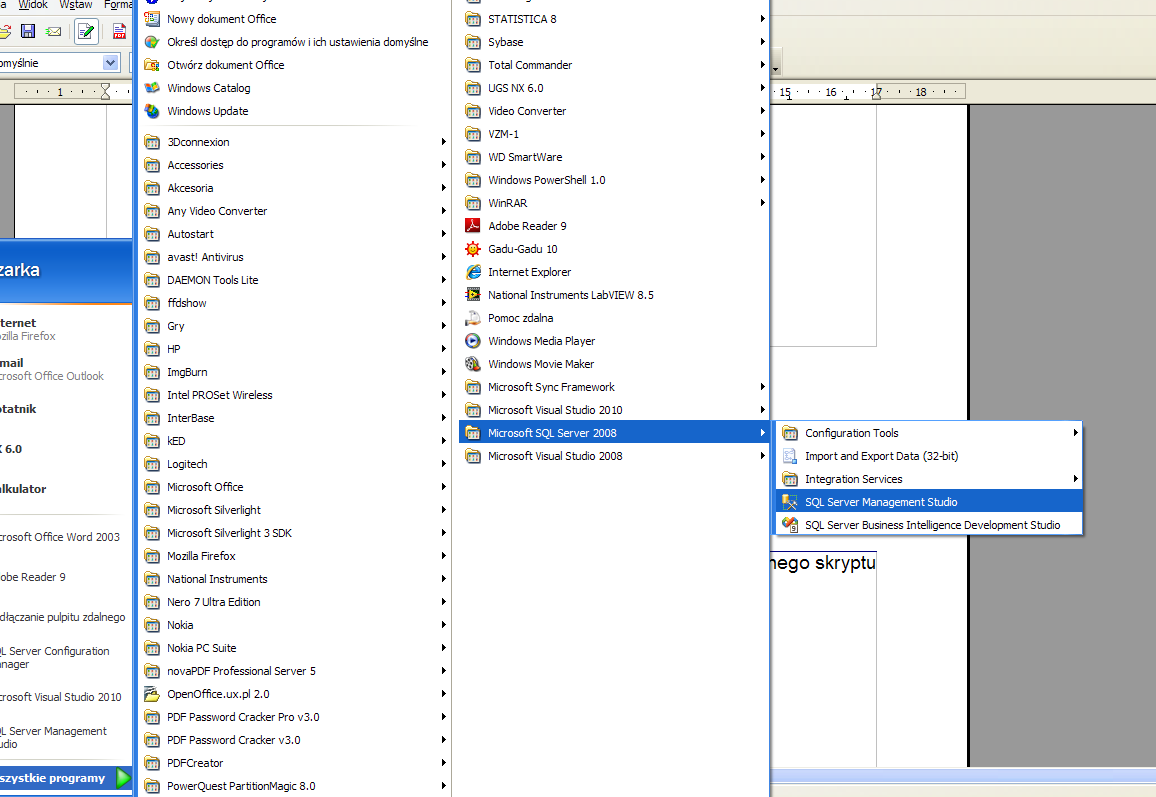
Task: Click the Windows Movie Maker icon
Action: [x=473, y=364]
